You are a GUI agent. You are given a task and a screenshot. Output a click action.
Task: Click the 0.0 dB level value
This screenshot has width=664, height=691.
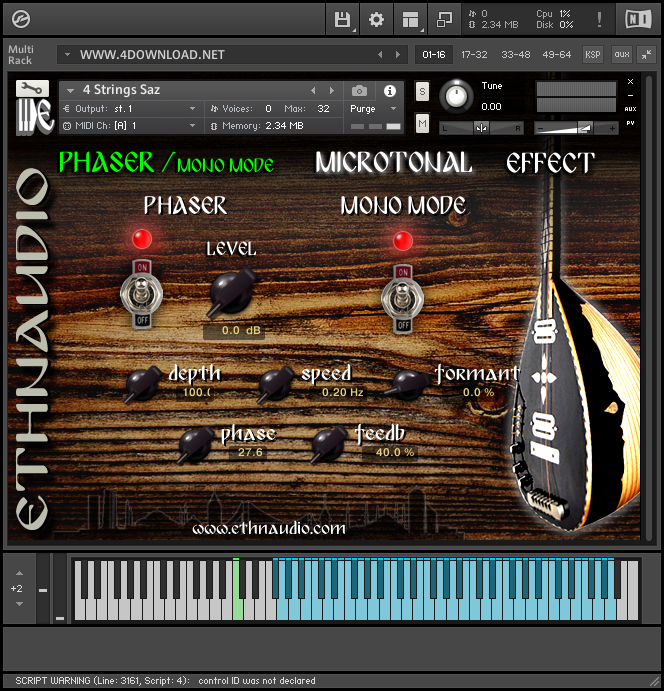[234, 331]
